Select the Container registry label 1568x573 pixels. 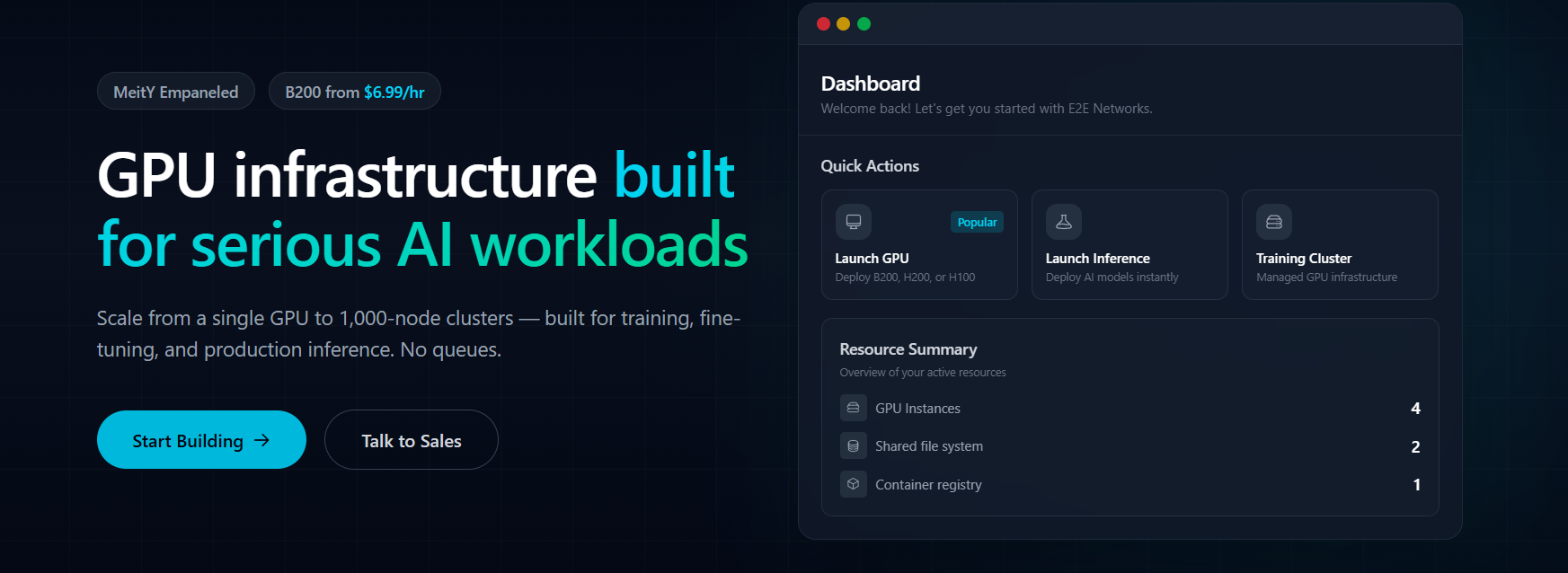pyautogui.click(x=928, y=485)
